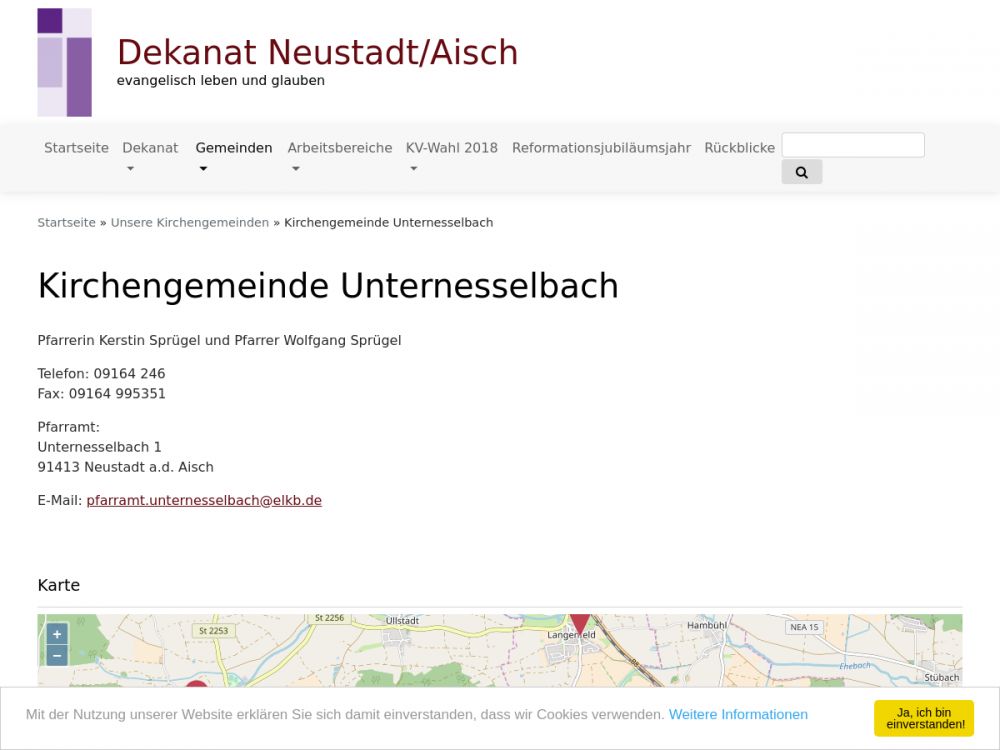Click the 'Dekanat Neustadt/Aisch' site title

(x=317, y=53)
